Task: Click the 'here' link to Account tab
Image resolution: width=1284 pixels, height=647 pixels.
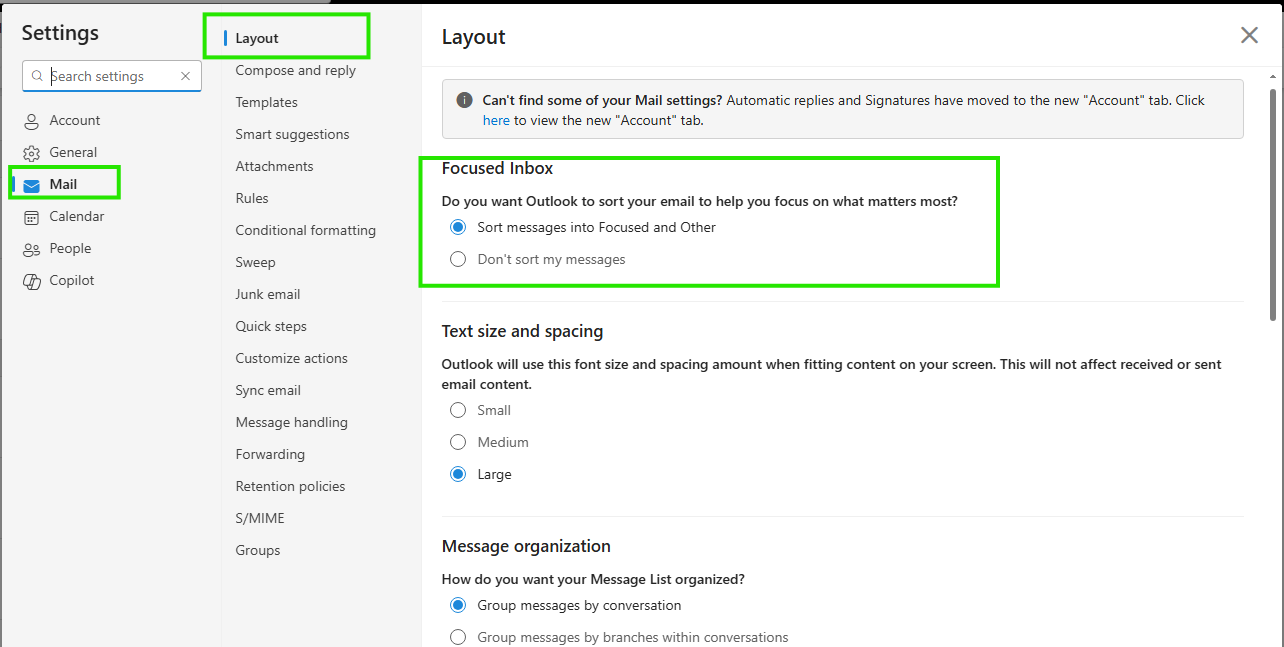Action: click(496, 120)
